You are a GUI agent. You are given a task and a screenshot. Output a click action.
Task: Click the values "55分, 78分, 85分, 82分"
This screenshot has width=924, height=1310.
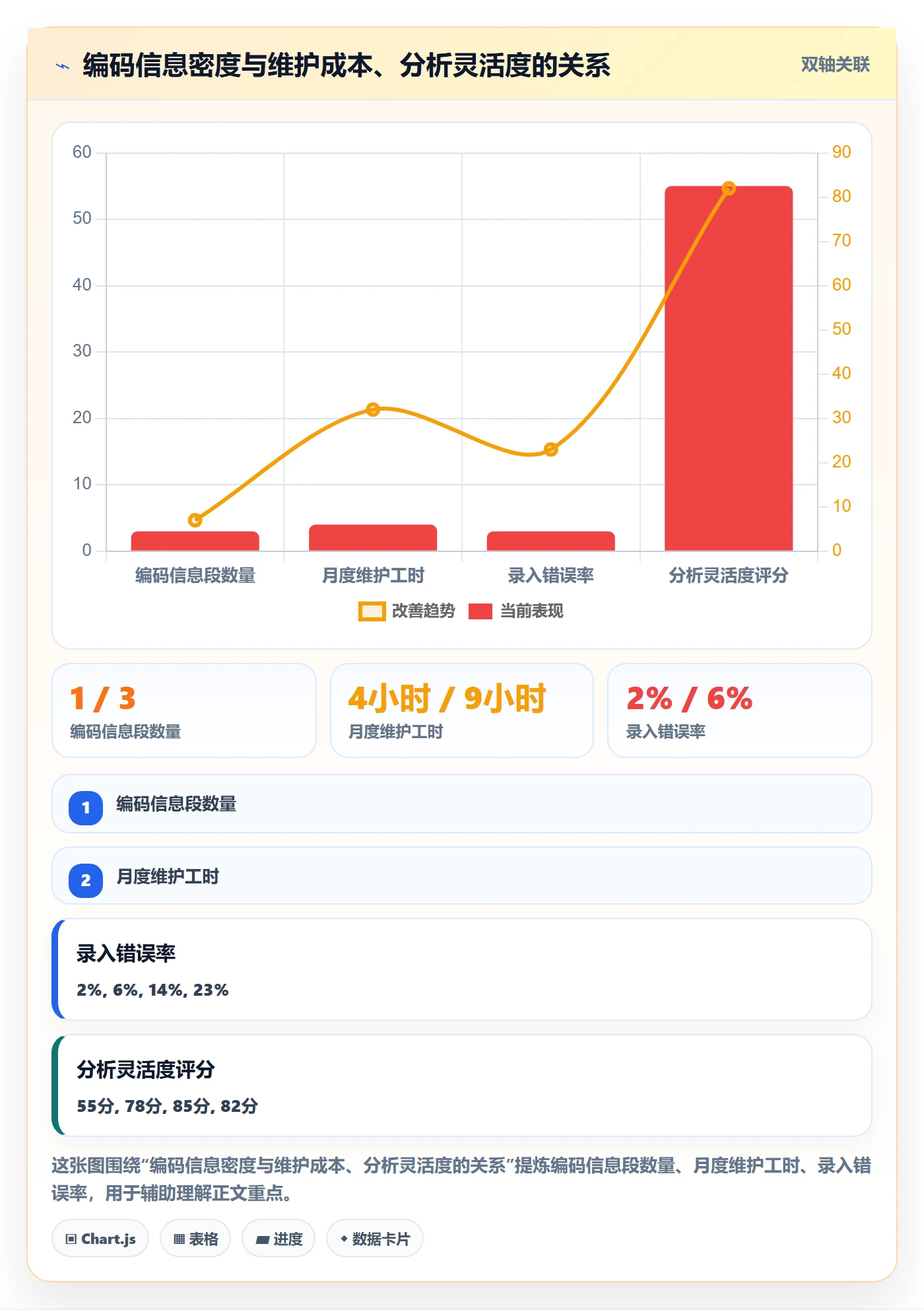click(167, 1106)
